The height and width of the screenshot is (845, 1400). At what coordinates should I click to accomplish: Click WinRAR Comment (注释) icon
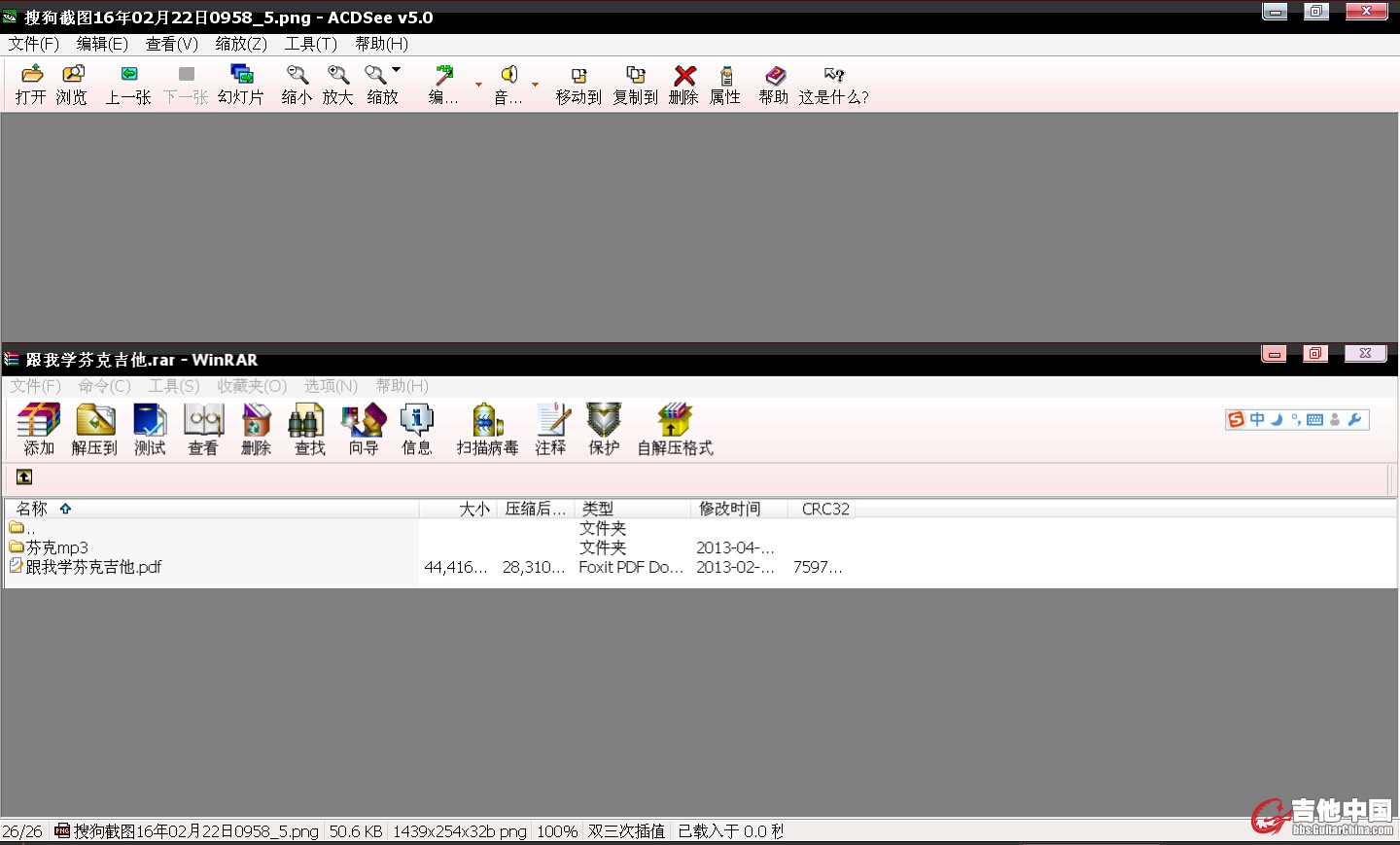pyautogui.click(x=552, y=420)
